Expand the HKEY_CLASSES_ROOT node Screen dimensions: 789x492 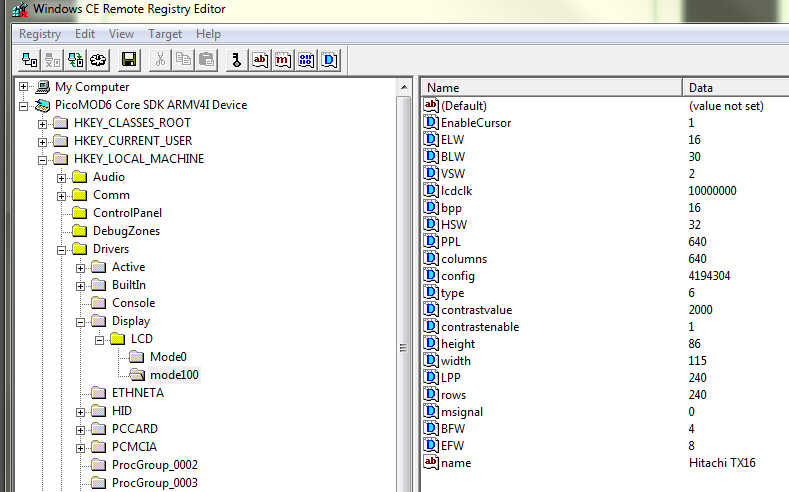click(42, 123)
